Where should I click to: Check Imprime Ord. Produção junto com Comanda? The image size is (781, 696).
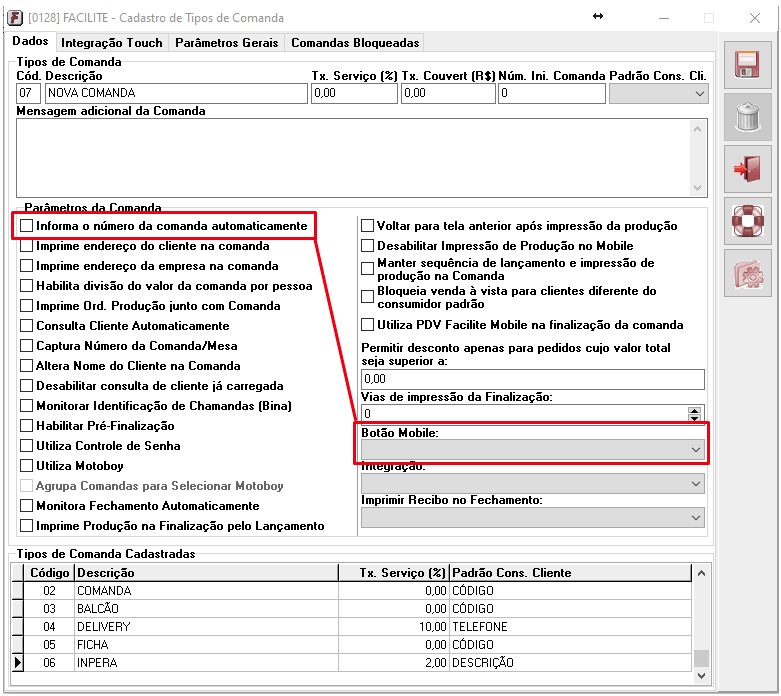pyautogui.click(x=26, y=305)
